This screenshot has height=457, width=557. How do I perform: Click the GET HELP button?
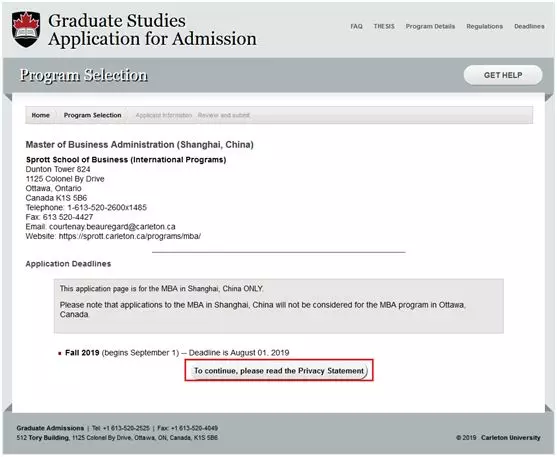point(503,75)
